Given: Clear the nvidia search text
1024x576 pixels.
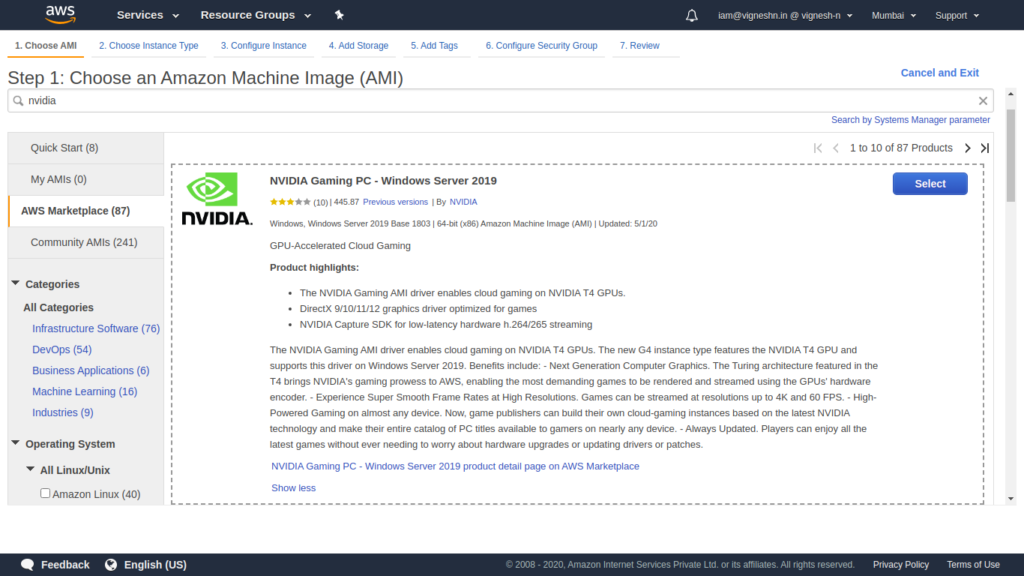Looking at the screenshot, I should pos(983,101).
